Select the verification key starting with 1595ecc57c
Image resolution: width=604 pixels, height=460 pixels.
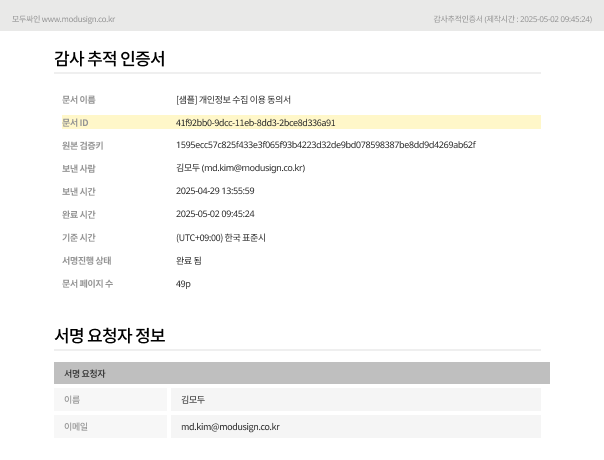coord(326,145)
